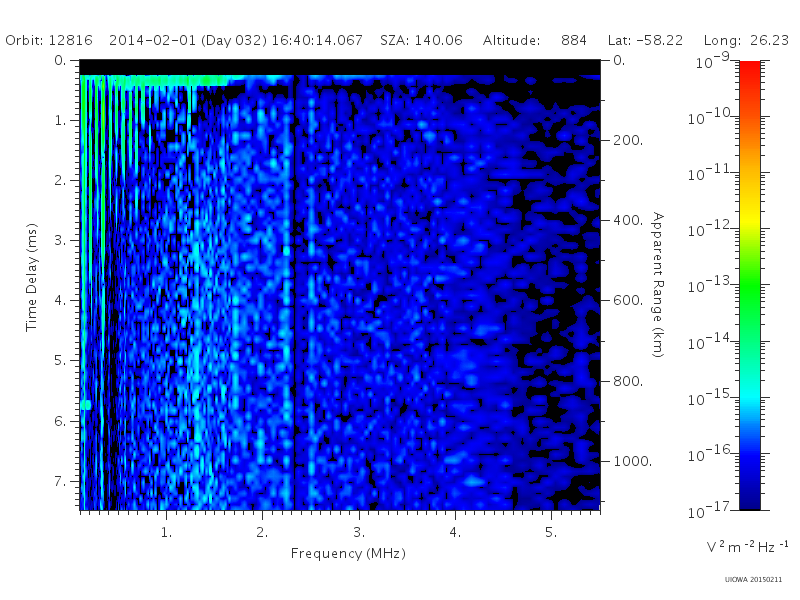Click the Altitude: label
800x600 pixels.
coord(511,40)
